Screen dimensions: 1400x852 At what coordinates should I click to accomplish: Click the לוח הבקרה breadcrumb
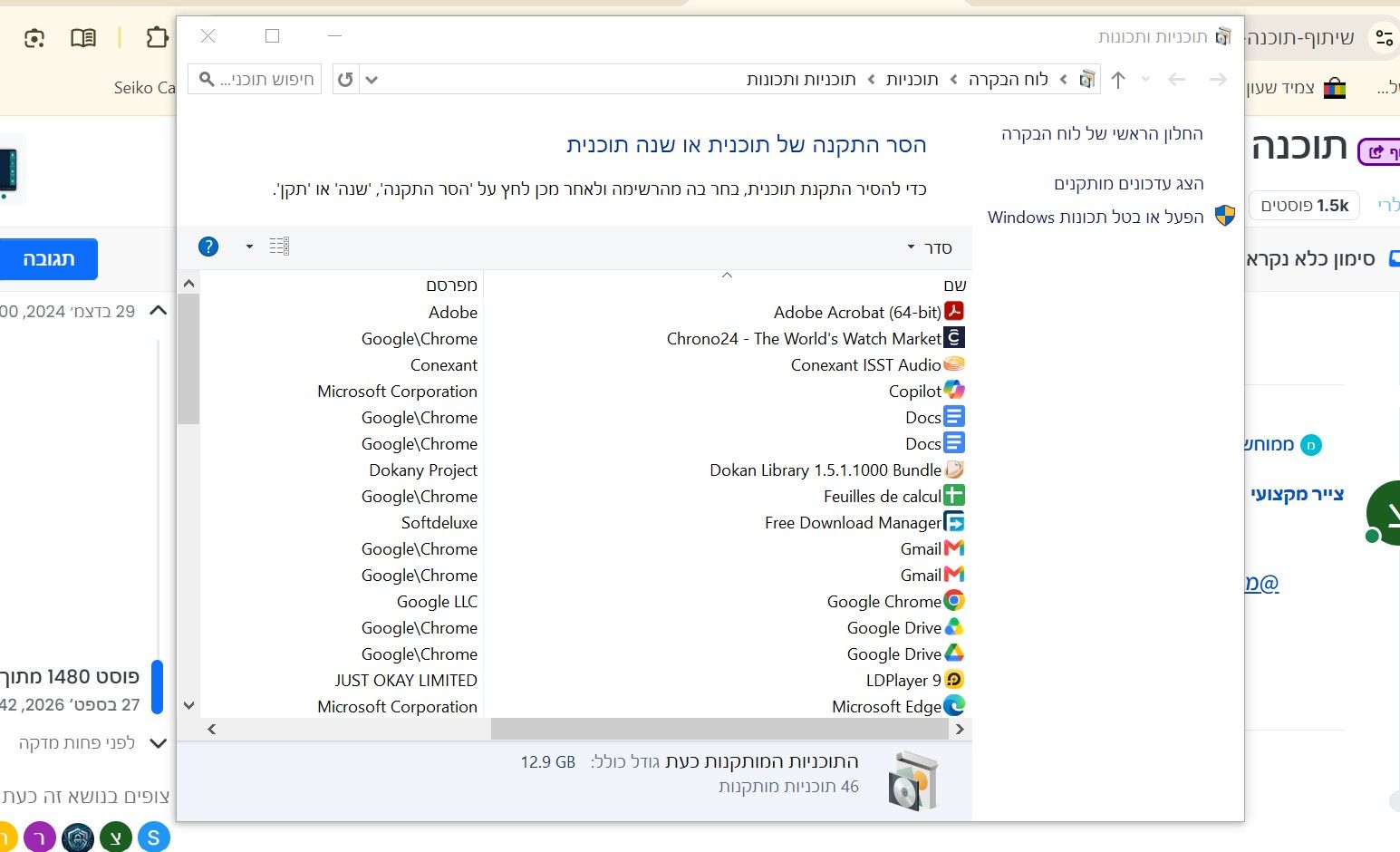[1009, 80]
